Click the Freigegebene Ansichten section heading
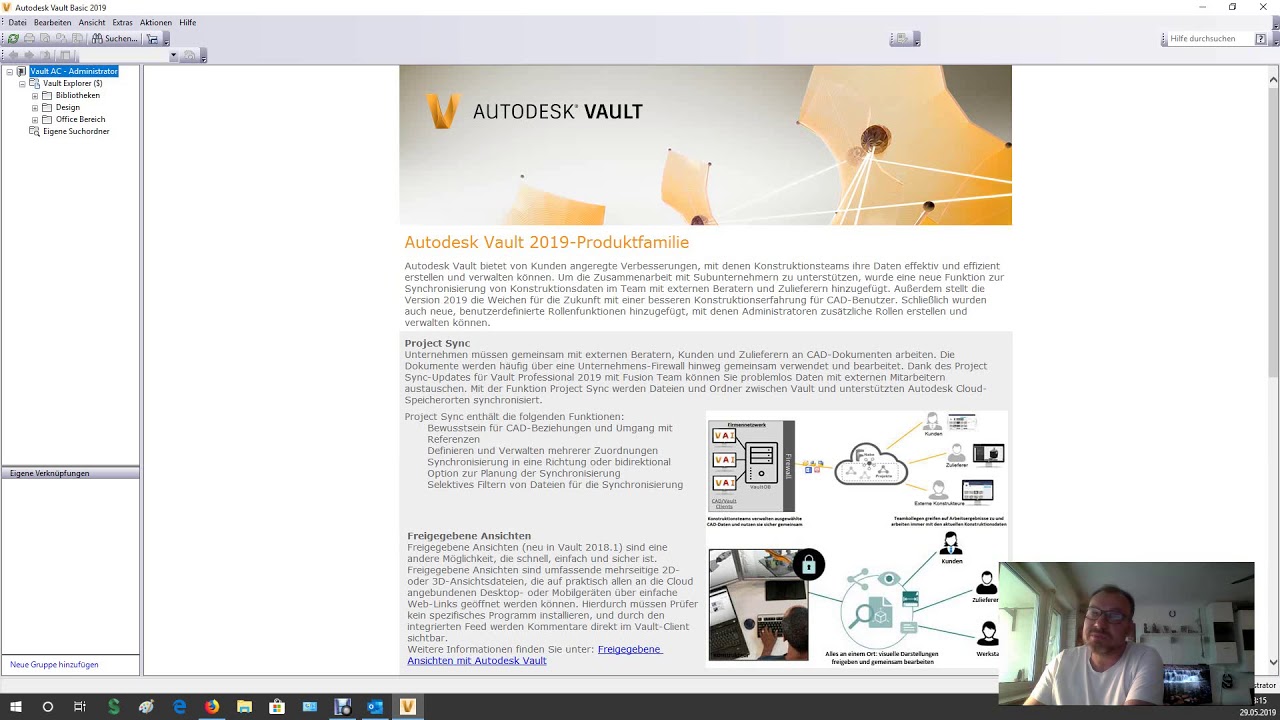The height and width of the screenshot is (720, 1280). click(469, 536)
